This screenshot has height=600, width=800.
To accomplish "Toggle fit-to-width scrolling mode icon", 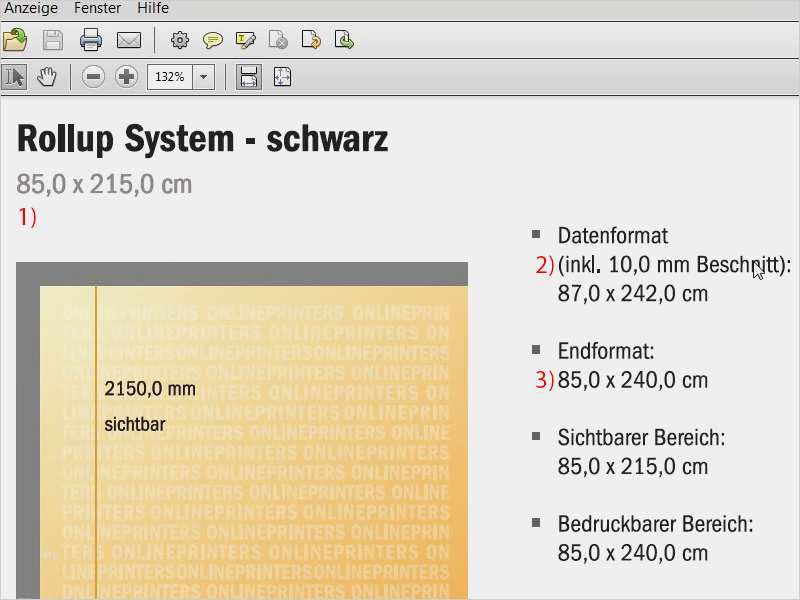I will pyautogui.click(x=248, y=77).
